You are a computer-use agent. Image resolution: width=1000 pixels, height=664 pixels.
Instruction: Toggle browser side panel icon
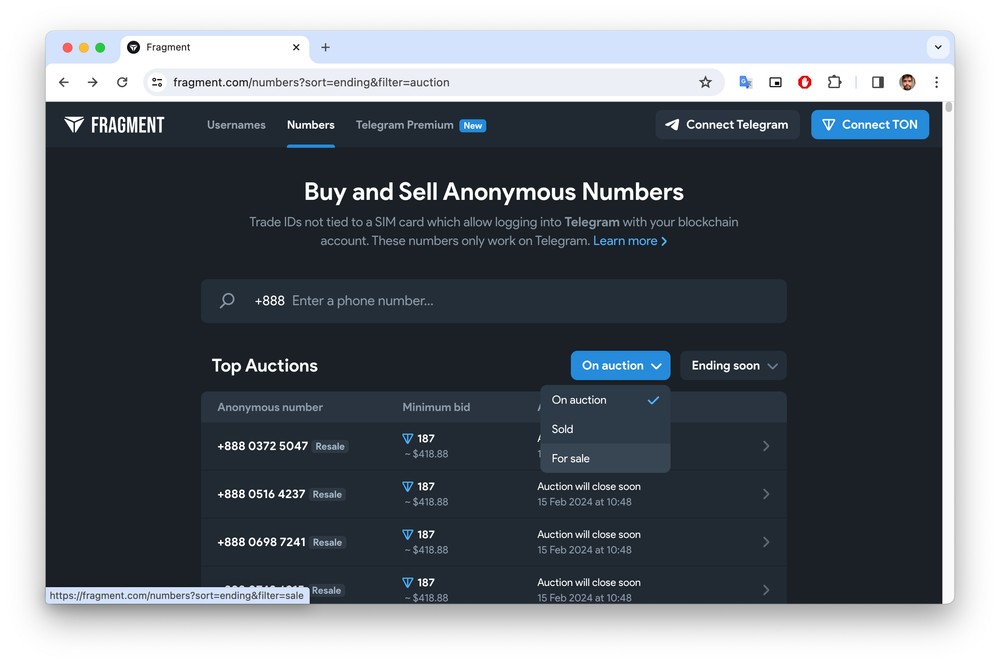pyautogui.click(x=878, y=82)
